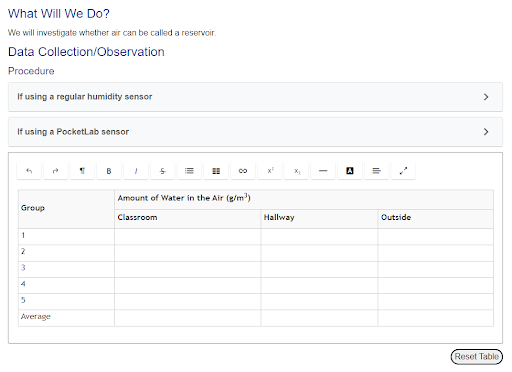
Task: Open the list options icon
Action: [189, 171]
